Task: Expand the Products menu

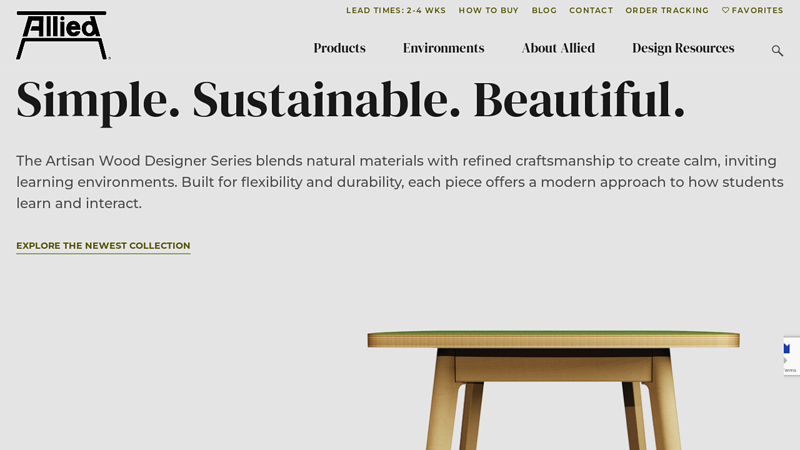Action: pos(339,48)
